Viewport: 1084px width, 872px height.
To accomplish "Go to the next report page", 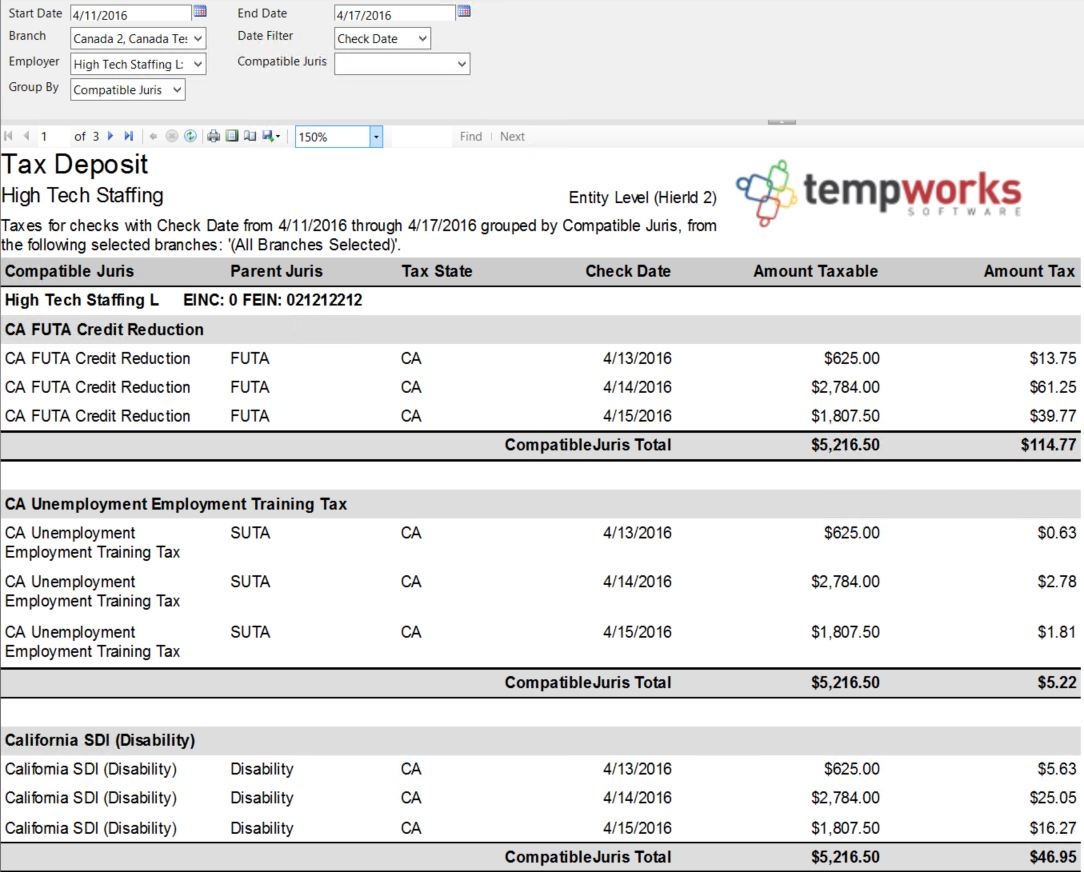I will click(111, 136).
